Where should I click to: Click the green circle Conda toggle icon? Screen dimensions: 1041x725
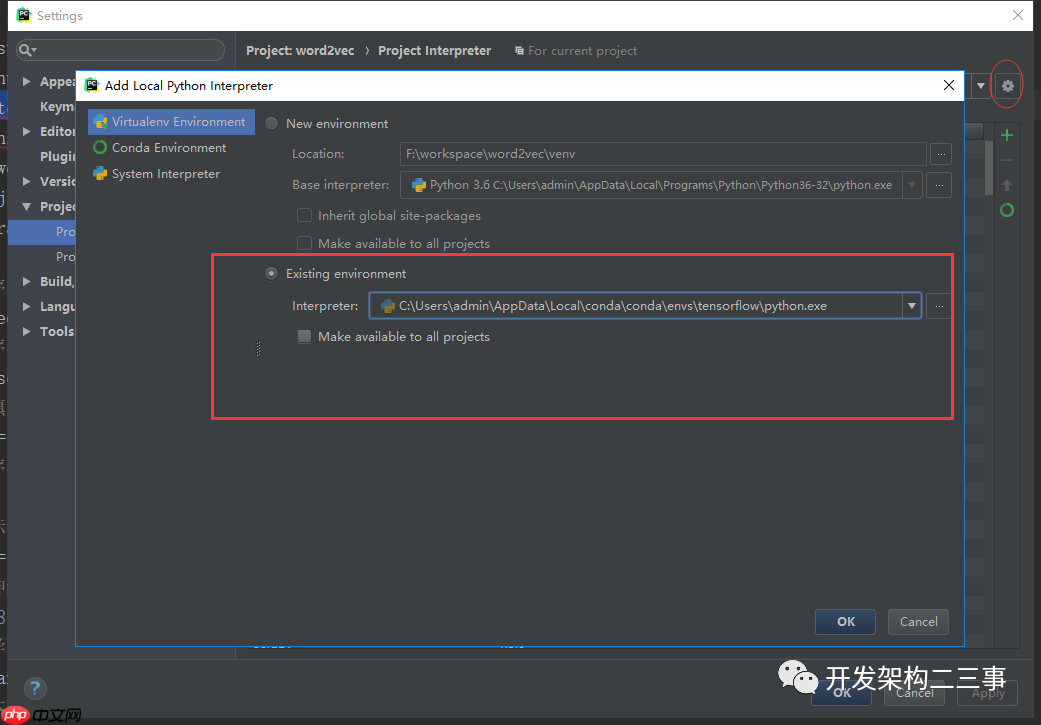point(1006,210)
